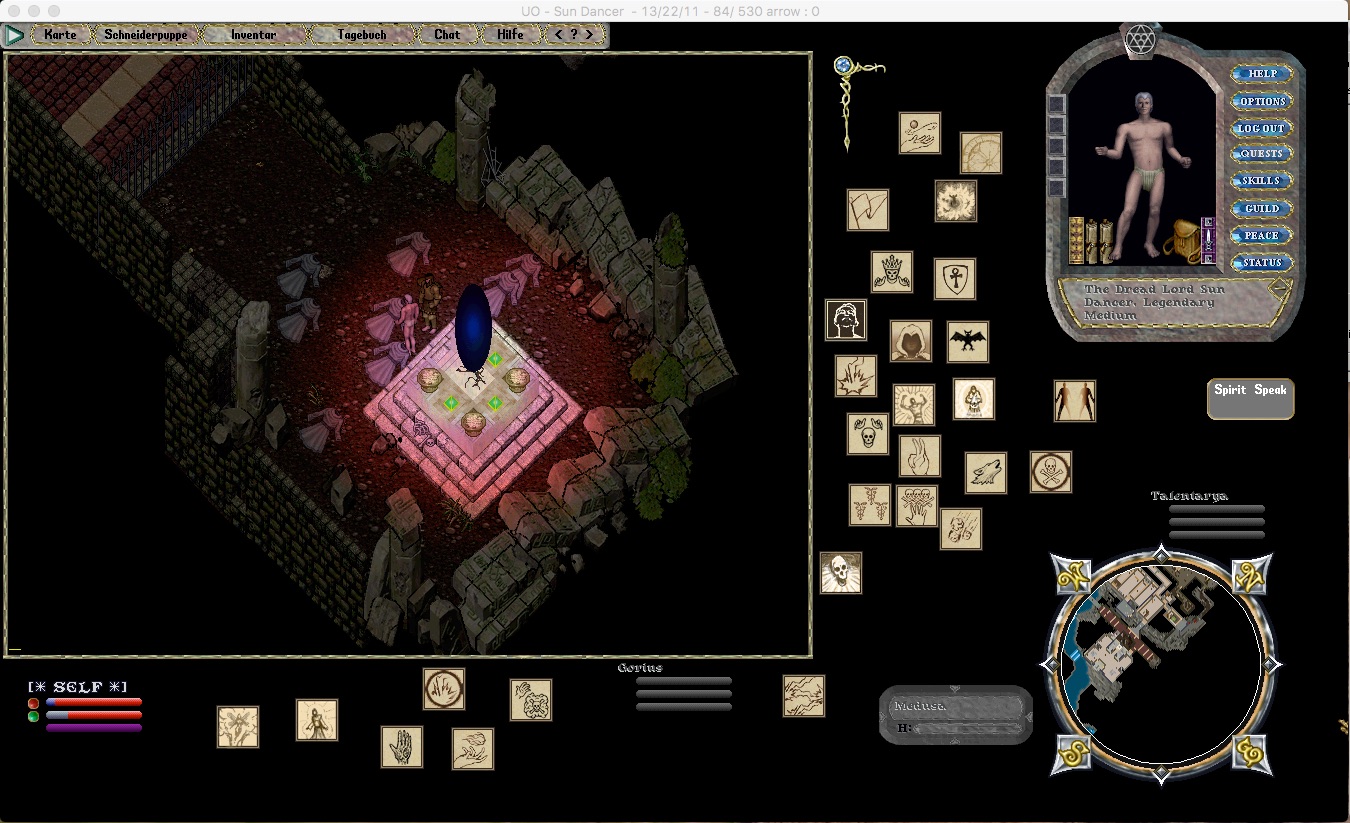The height and width of the screenshot is (823, 1350).
Task: Activate the slash marks spell icon
Action: pyautogui.click(x=868, y=210)
